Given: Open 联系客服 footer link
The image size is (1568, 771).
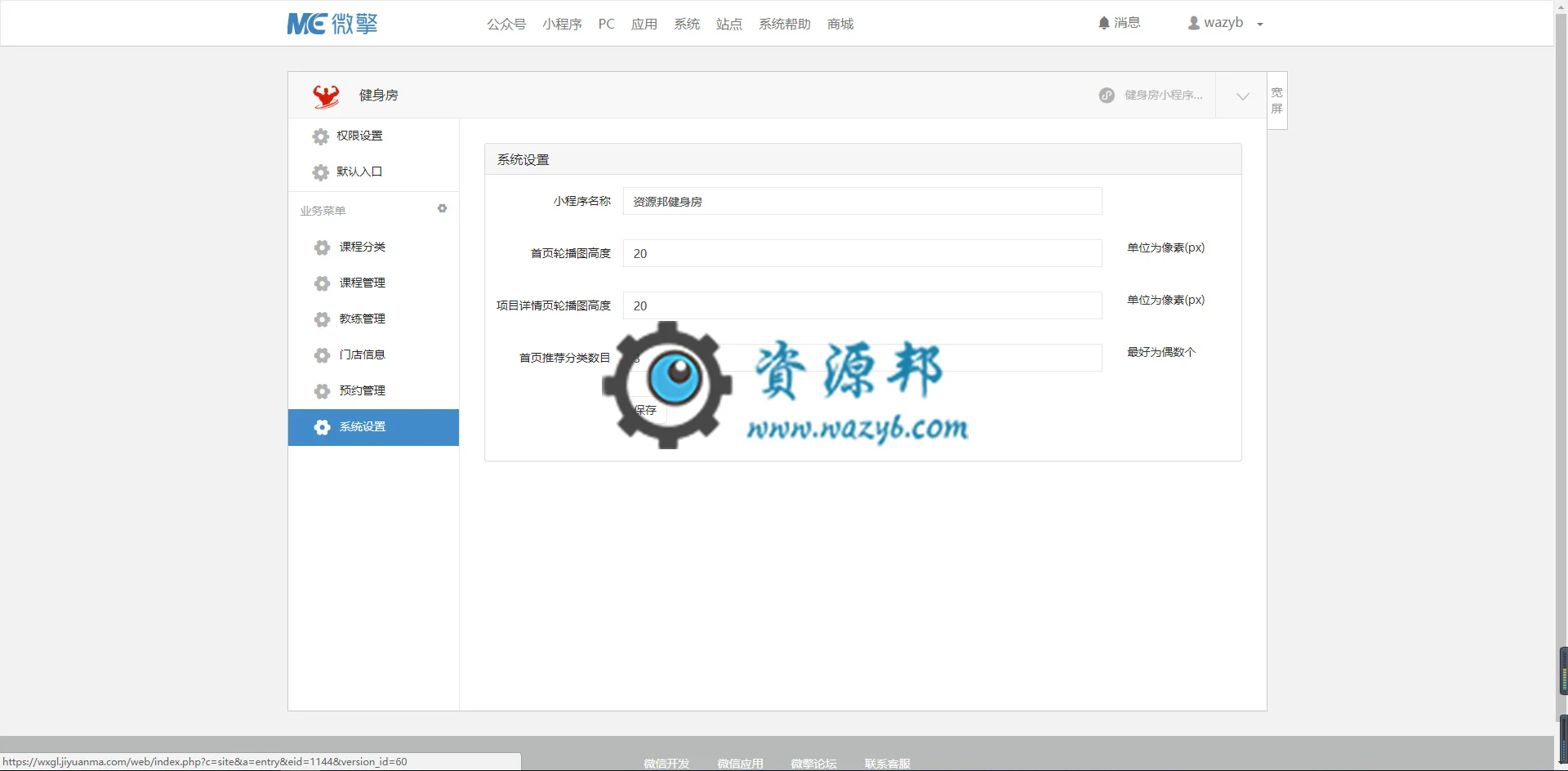Looking at the screenshot, I should (887, 764).
